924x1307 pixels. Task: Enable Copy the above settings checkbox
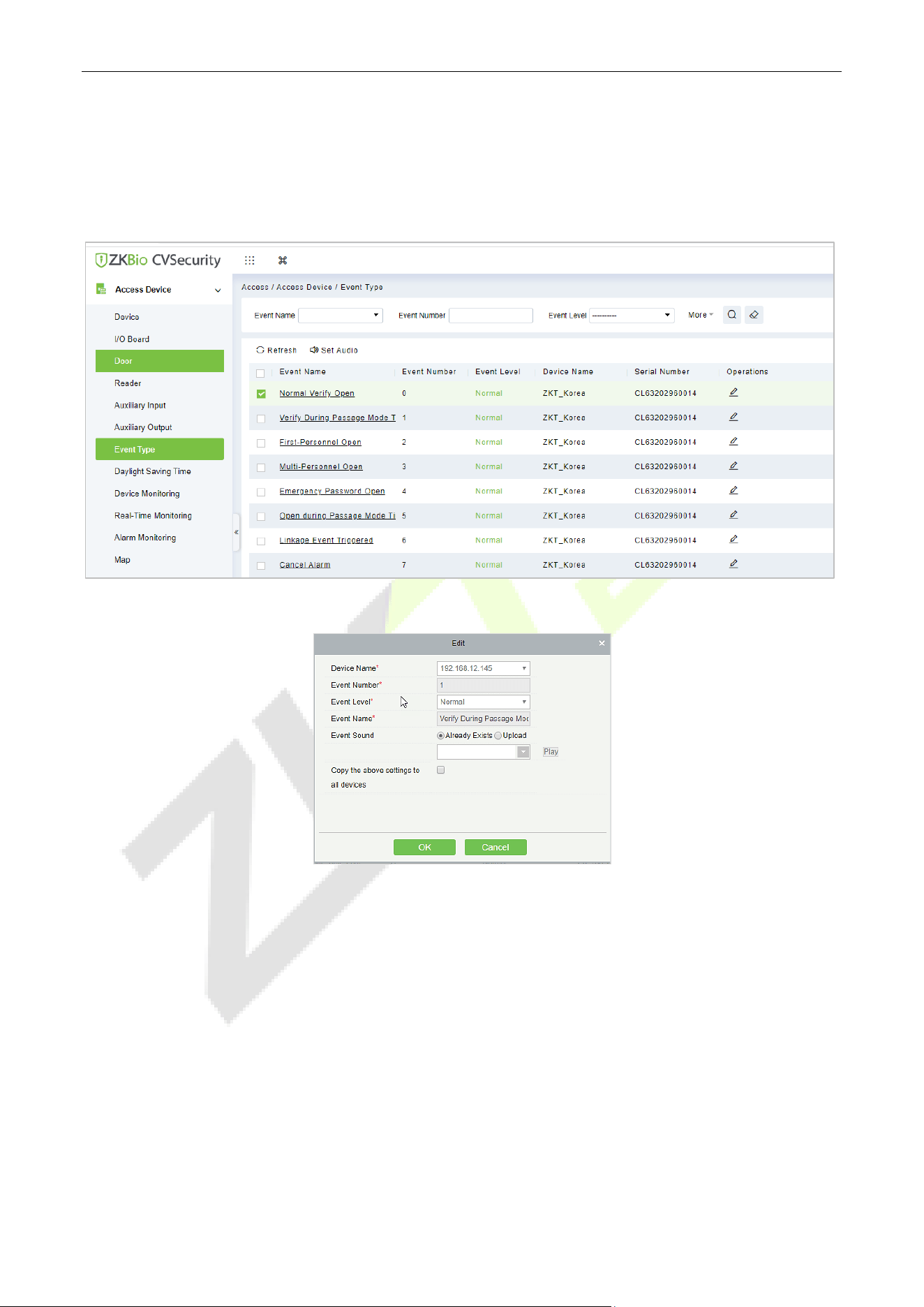pos(440,770)
